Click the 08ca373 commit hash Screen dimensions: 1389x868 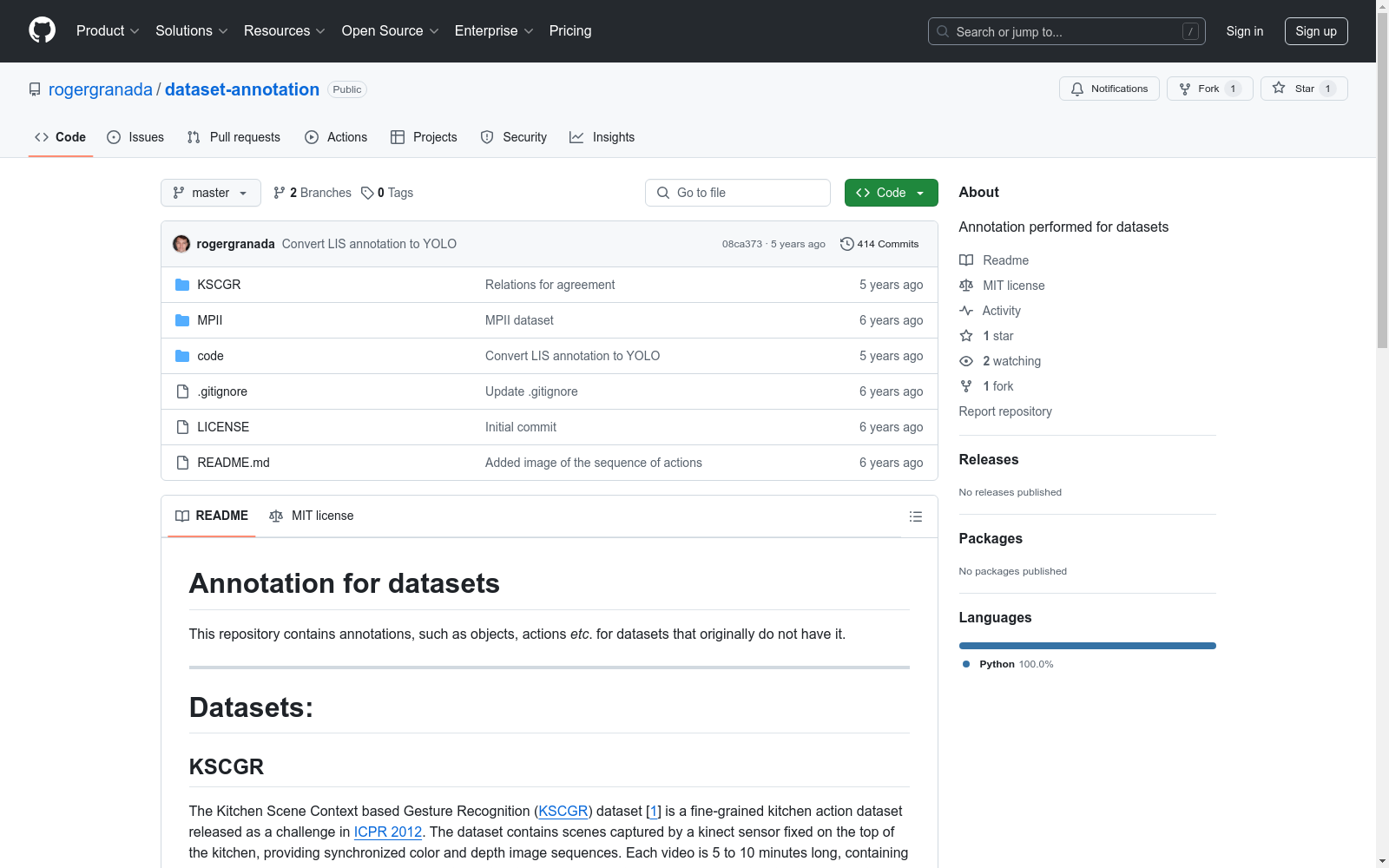pyautogui.click(x=742, y=244)
